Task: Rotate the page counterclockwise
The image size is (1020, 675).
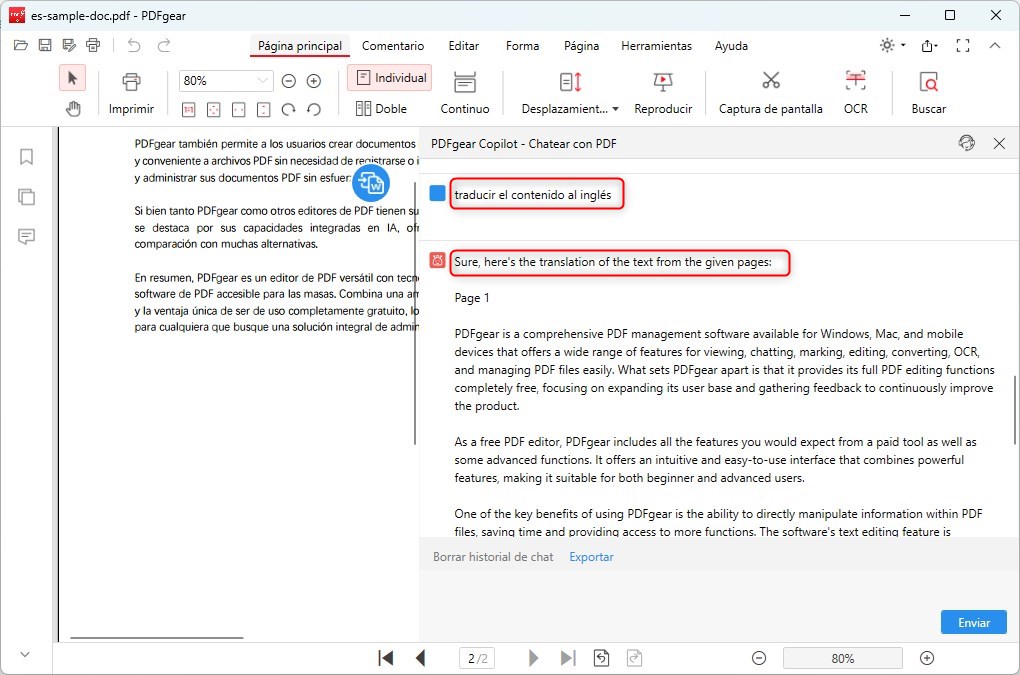Action: 314,109
